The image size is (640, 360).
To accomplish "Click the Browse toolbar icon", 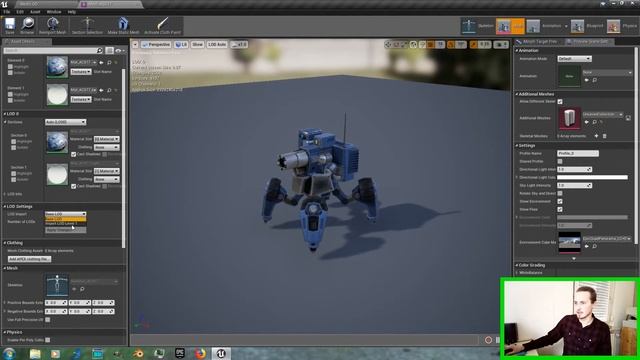I will [27, 26].
